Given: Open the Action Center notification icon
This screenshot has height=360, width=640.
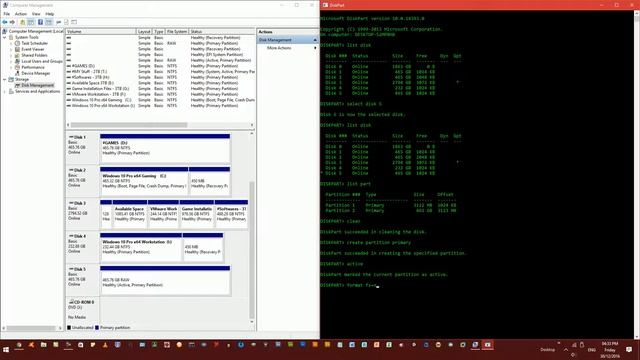Looking at the screenshot, I should pos(629,350).
